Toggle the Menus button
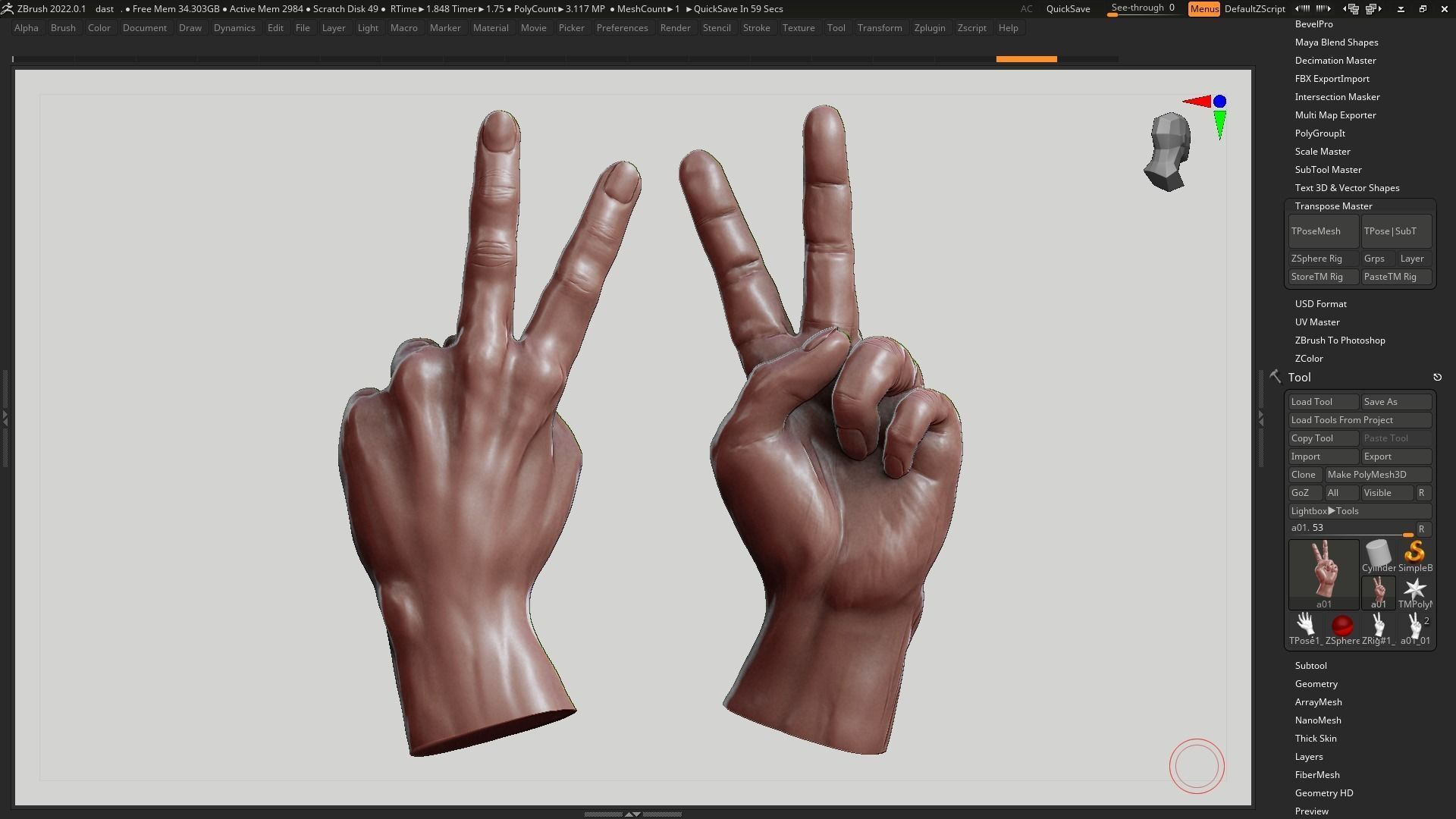The height and width of the screenshot is (819, 1456). tap(1203, 8)
